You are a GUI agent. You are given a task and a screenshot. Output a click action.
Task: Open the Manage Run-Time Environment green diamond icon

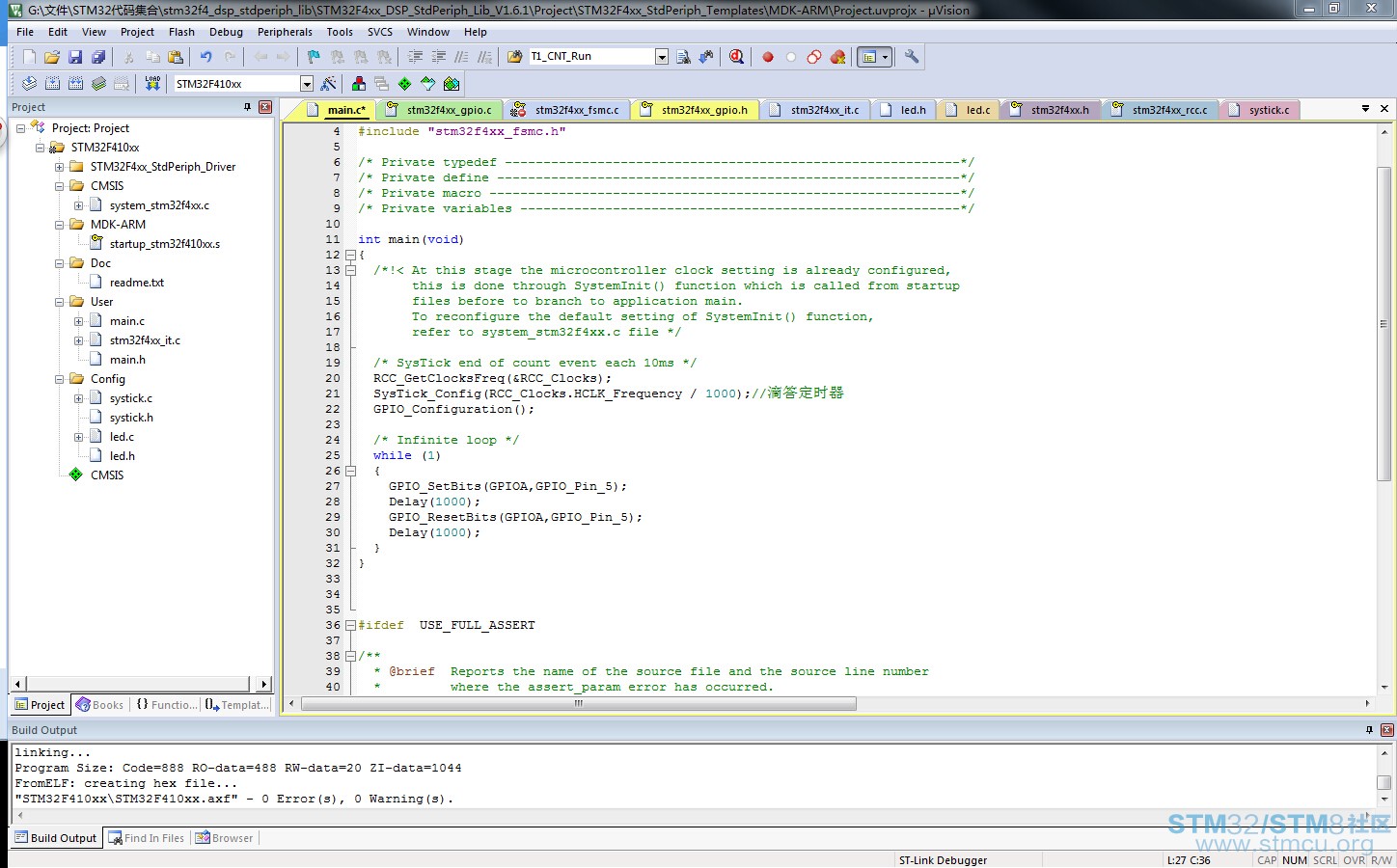404,84
